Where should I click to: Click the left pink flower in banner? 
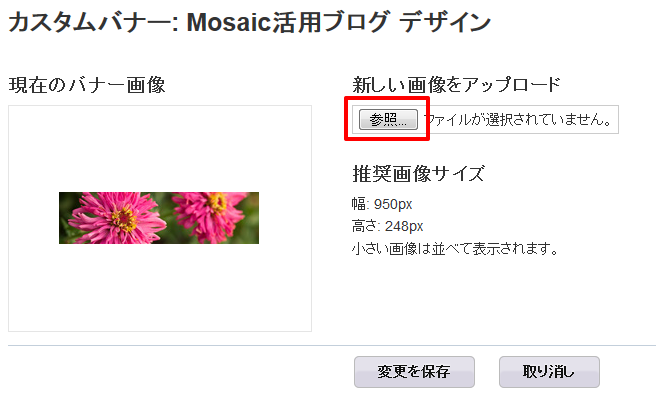click(x=116, y=218)
